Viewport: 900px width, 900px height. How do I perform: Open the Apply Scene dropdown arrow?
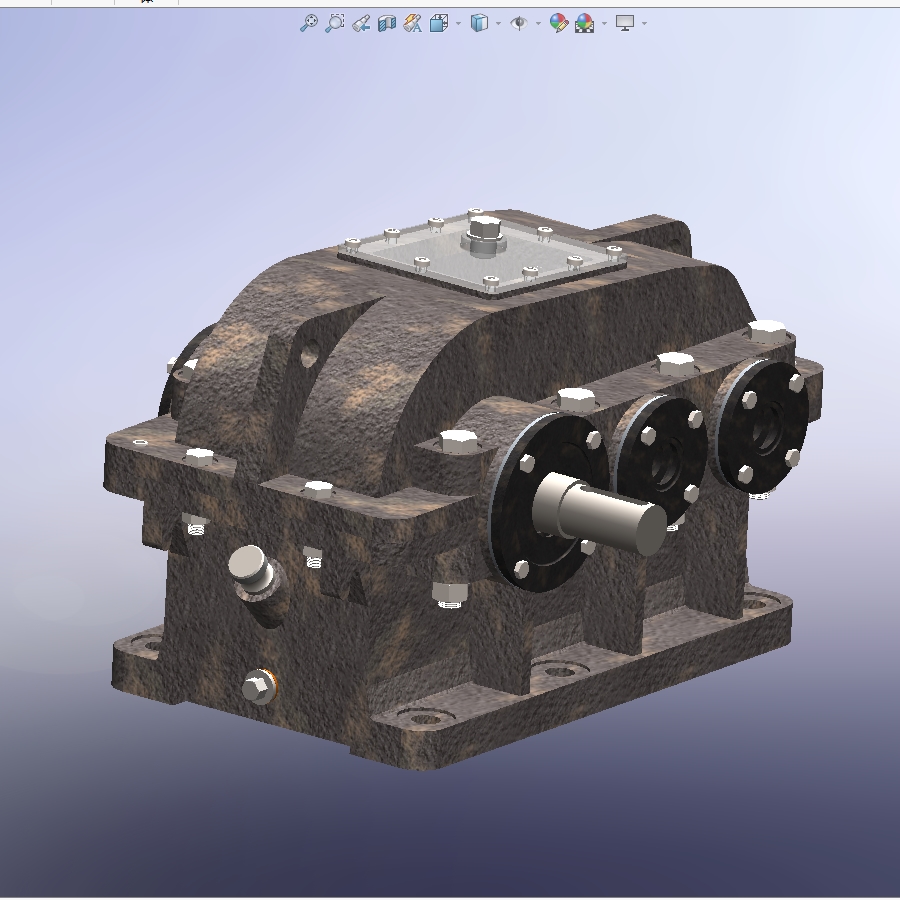(x=604, y=24)
